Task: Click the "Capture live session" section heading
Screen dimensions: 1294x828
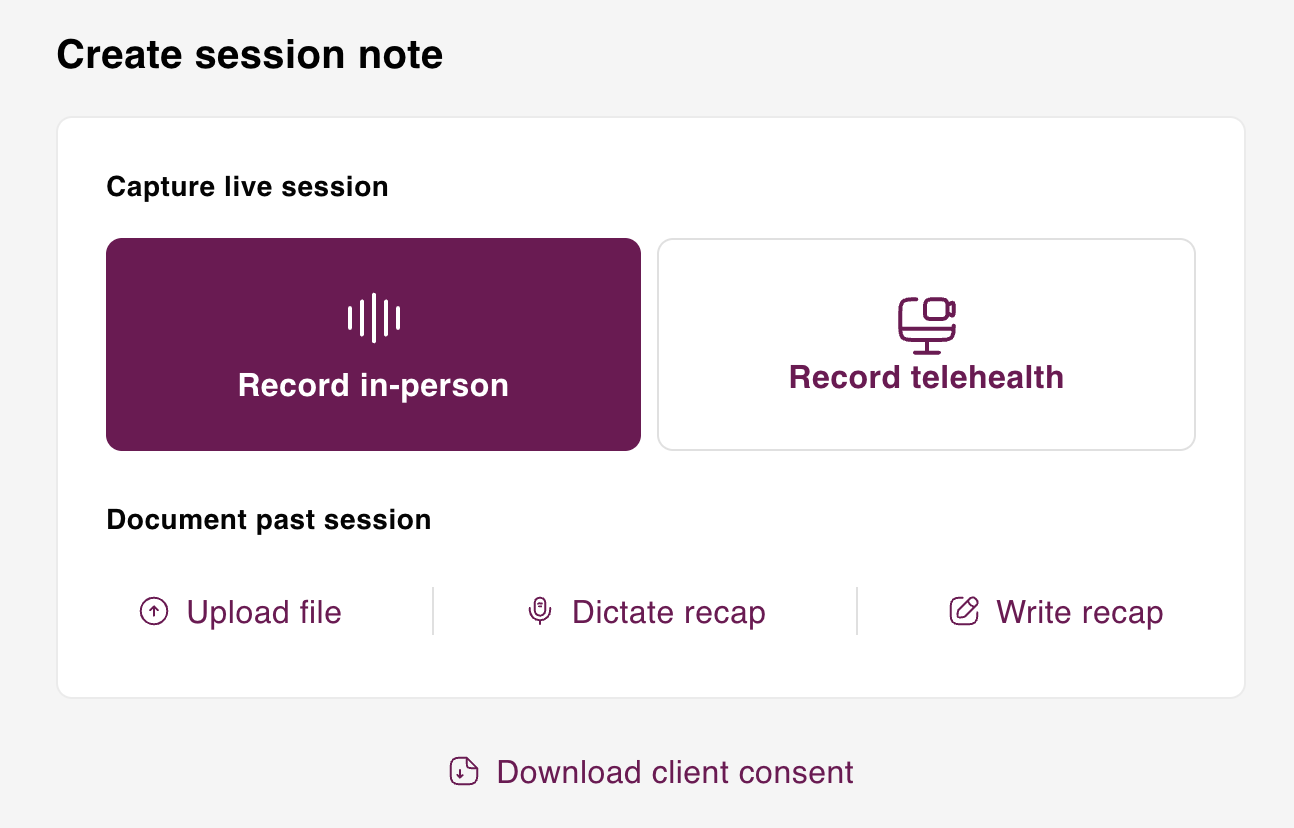Action: [247, 187]
